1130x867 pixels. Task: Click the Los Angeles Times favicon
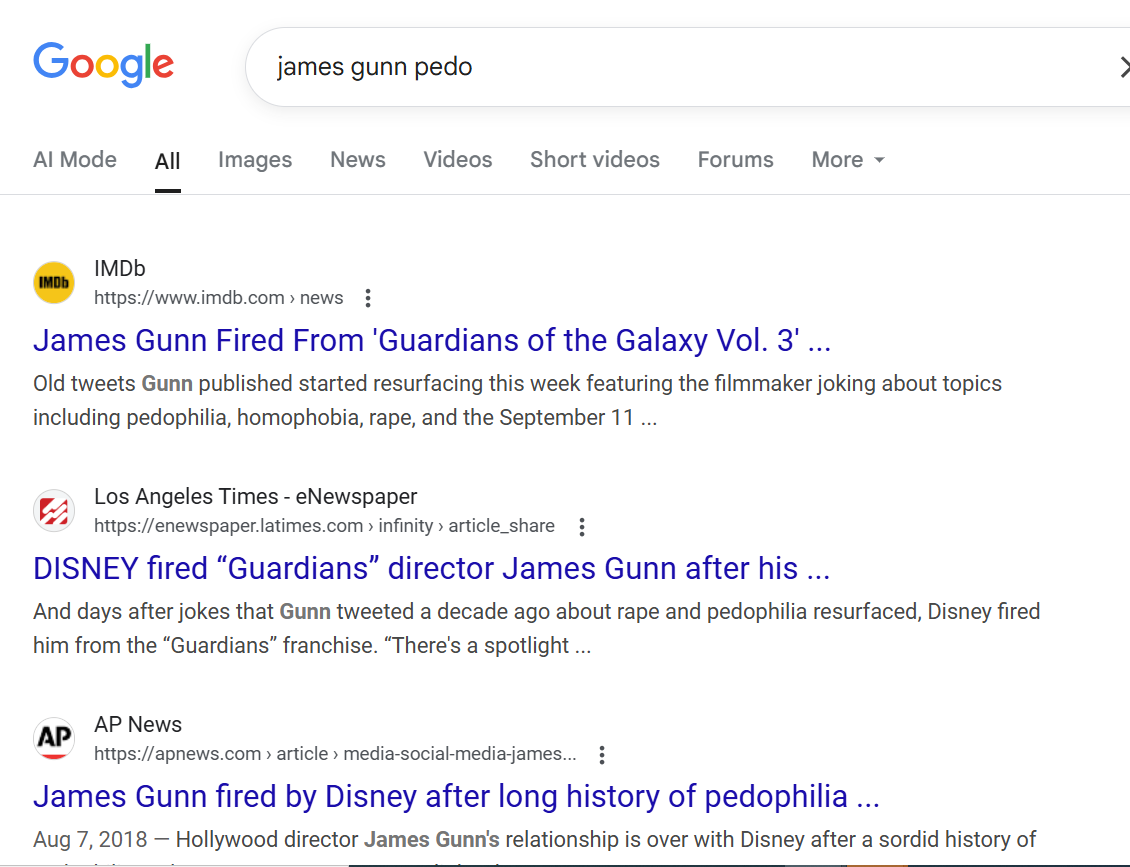pyautogui.click(x=54, y=510)
